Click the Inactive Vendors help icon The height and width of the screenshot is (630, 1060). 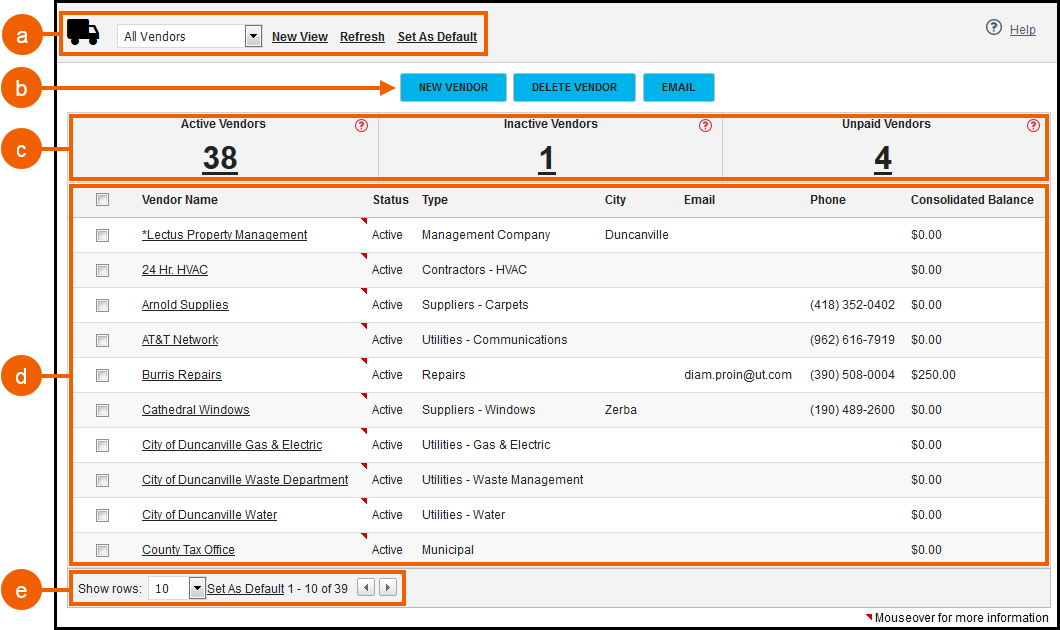point(704,125)
